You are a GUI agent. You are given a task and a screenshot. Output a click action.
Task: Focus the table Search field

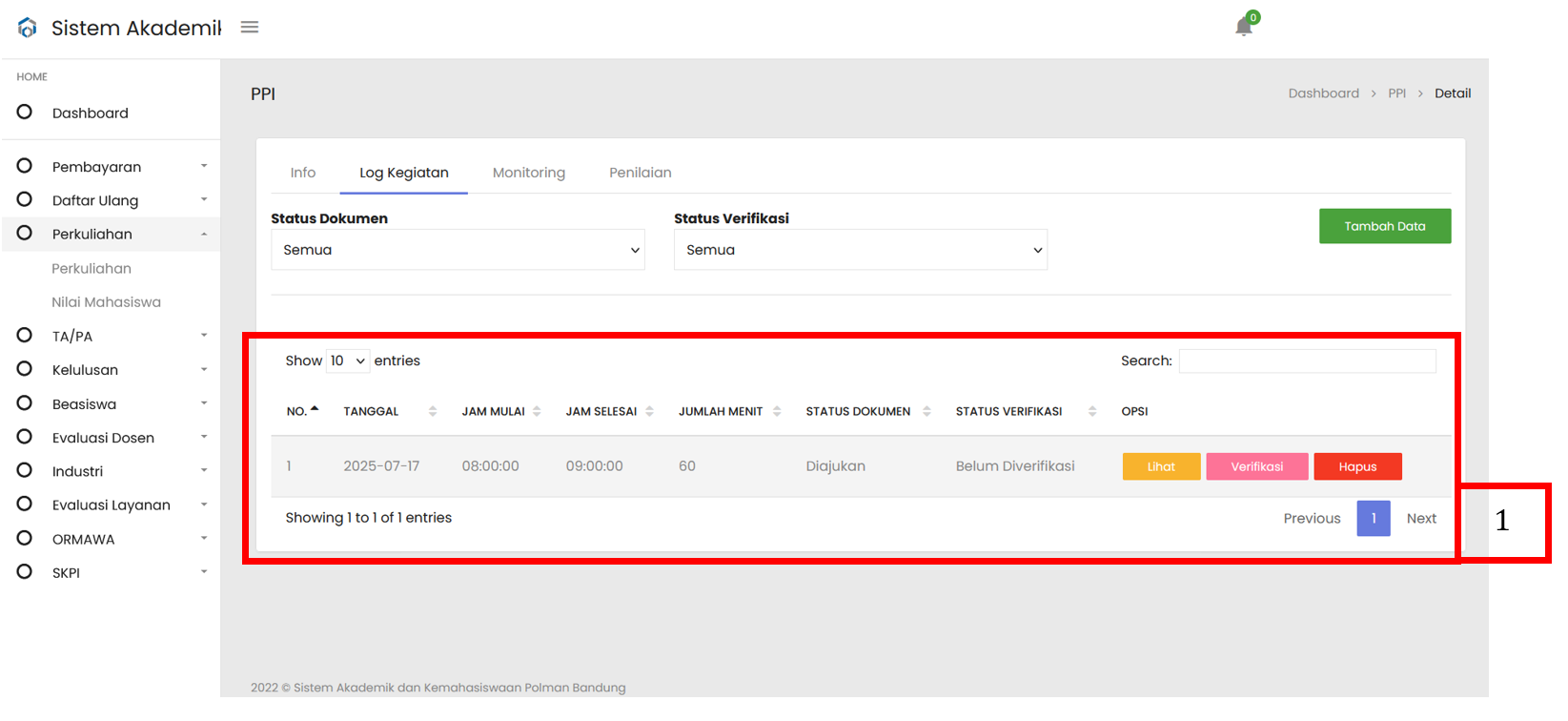point(1308,360)
